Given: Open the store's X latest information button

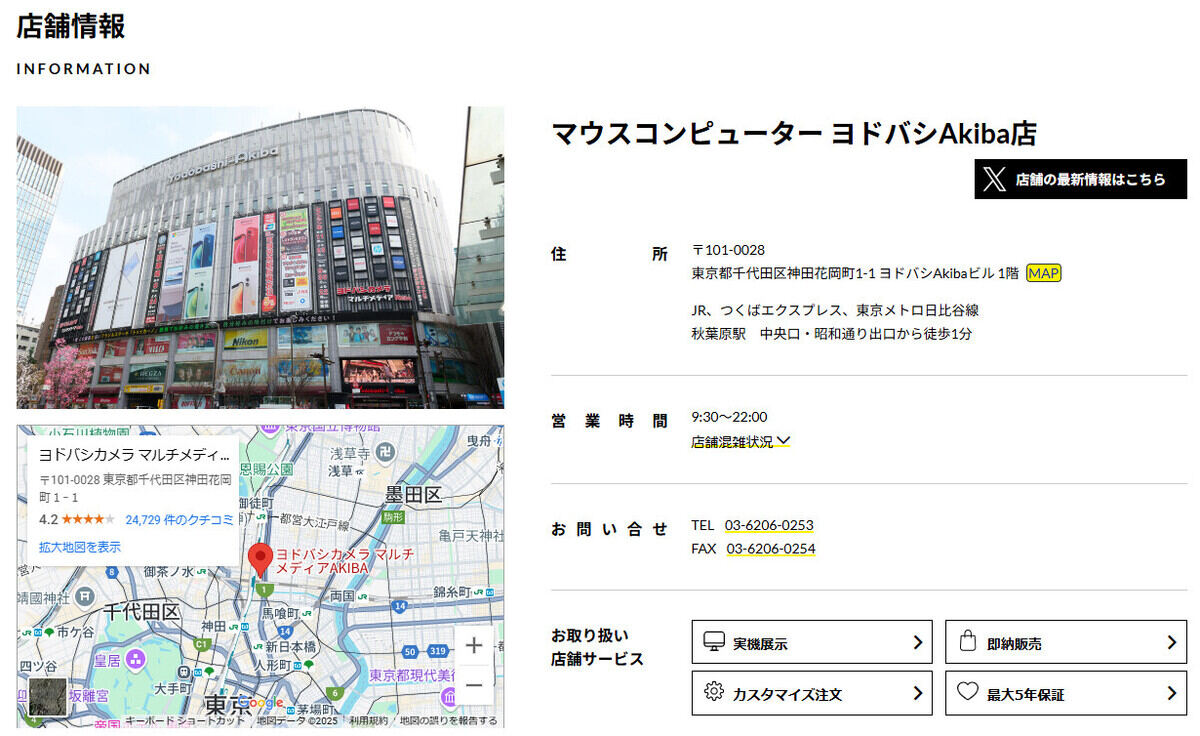Looking at the screenshot, I should click(1080, 179).
